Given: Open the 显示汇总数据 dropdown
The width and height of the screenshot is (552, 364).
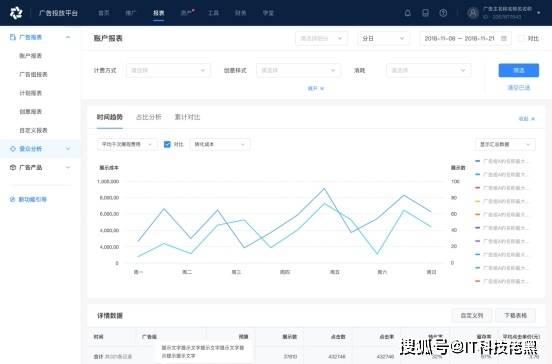Looking at the screenshot, I should pos(505,144).
